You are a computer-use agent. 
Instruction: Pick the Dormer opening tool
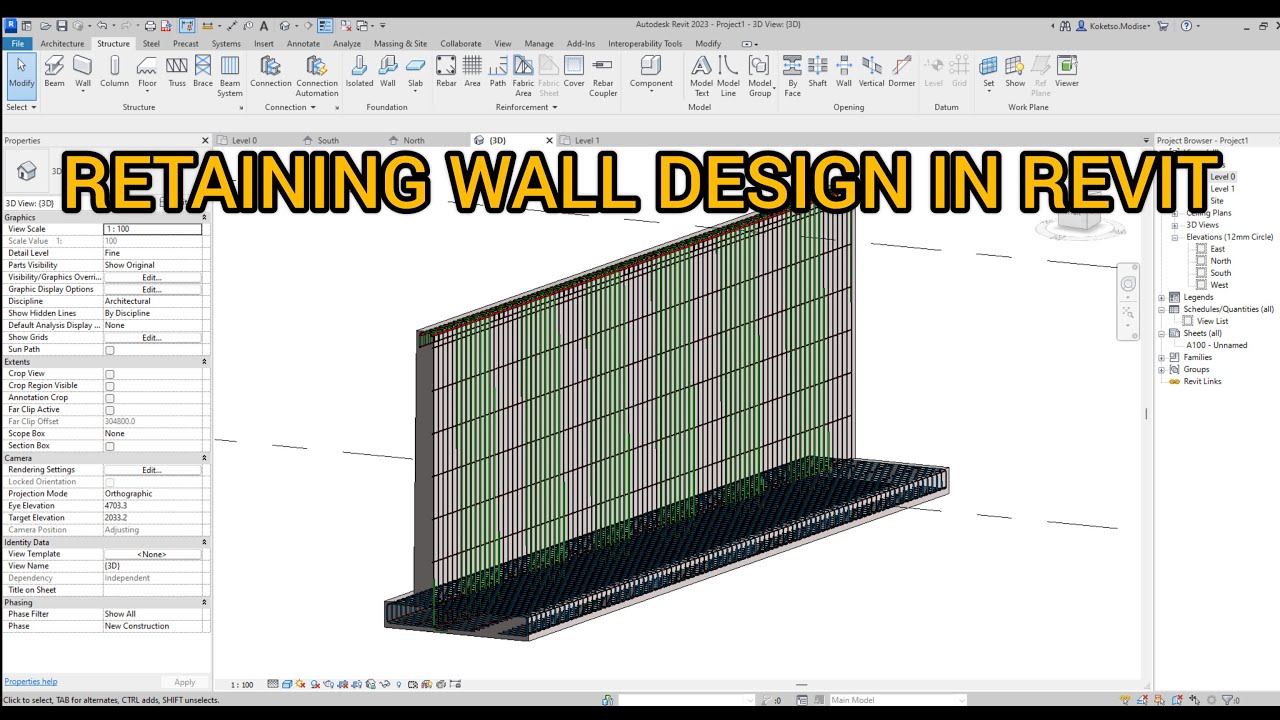(x=902, y=72)
